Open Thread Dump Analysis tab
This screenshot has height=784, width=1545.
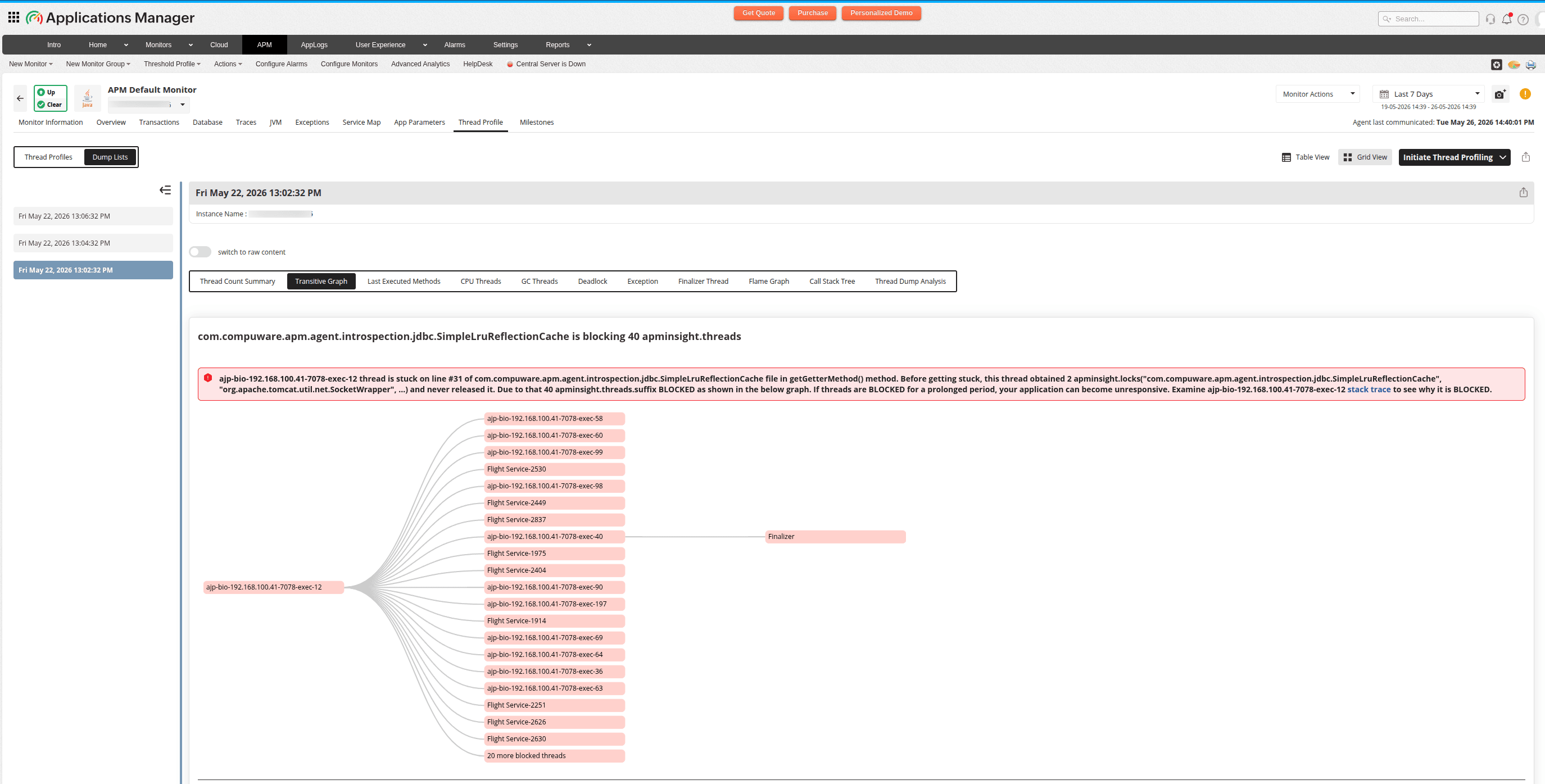pyautogui.click(x=910, y=282)
